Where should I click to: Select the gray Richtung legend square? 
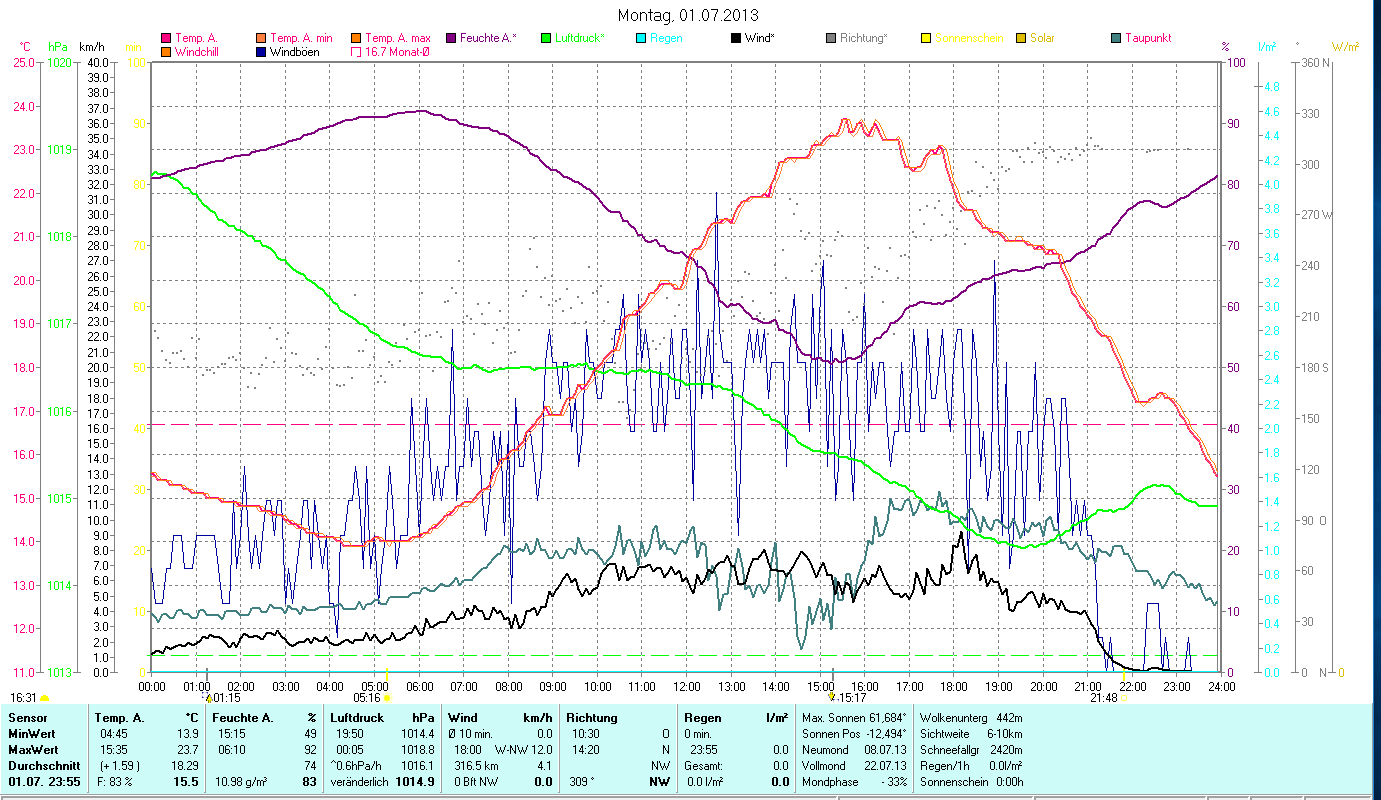coord(830,38)
